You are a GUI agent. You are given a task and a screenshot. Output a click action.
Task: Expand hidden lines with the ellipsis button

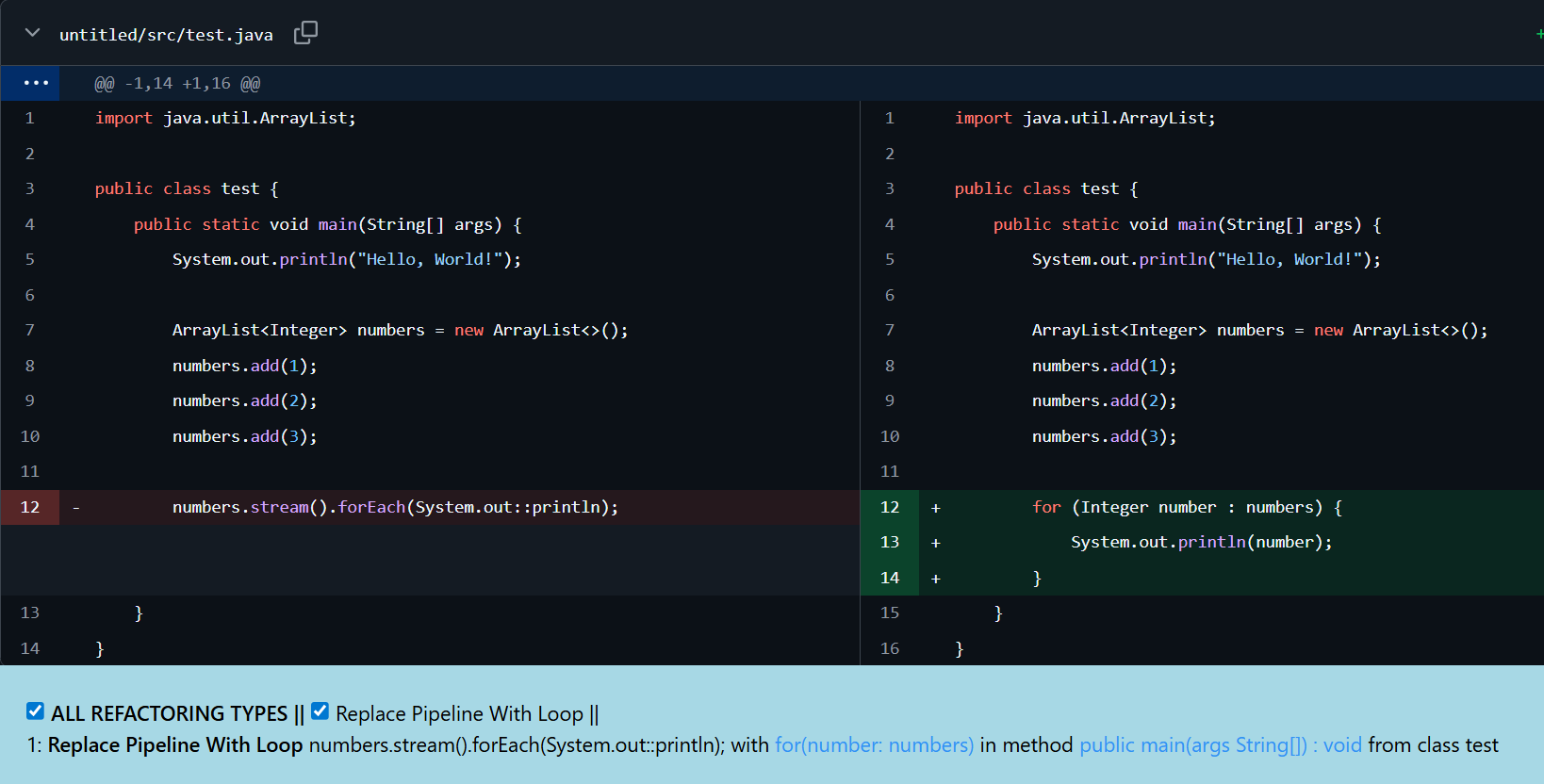point(36,83)
